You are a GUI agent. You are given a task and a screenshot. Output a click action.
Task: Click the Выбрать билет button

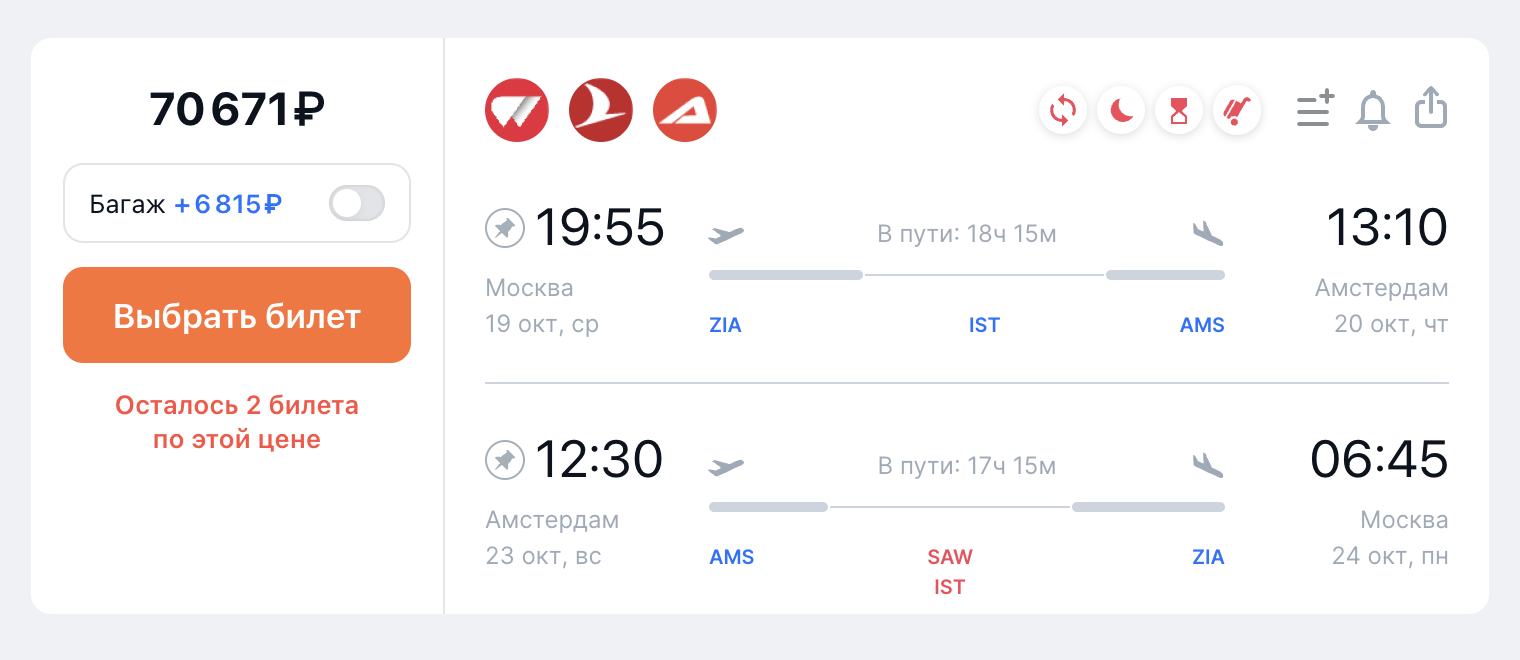237,315
